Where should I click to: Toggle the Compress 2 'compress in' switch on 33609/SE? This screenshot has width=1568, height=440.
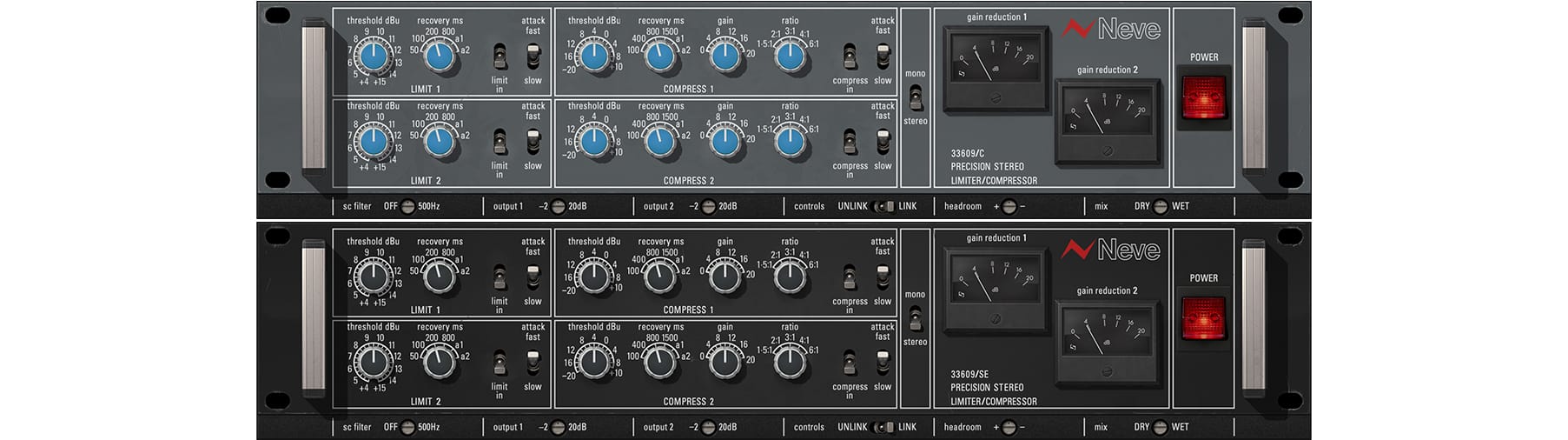[x=850, y=363]
